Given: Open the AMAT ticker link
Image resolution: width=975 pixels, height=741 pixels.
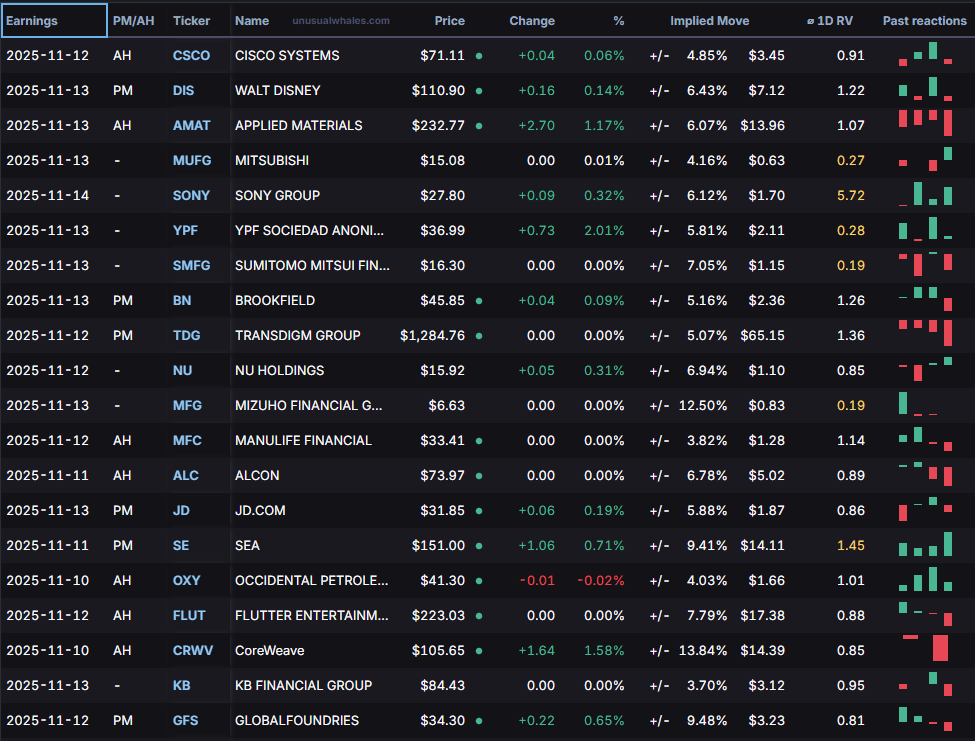Looking at the screenshot, I should click(x=192, y=126).
